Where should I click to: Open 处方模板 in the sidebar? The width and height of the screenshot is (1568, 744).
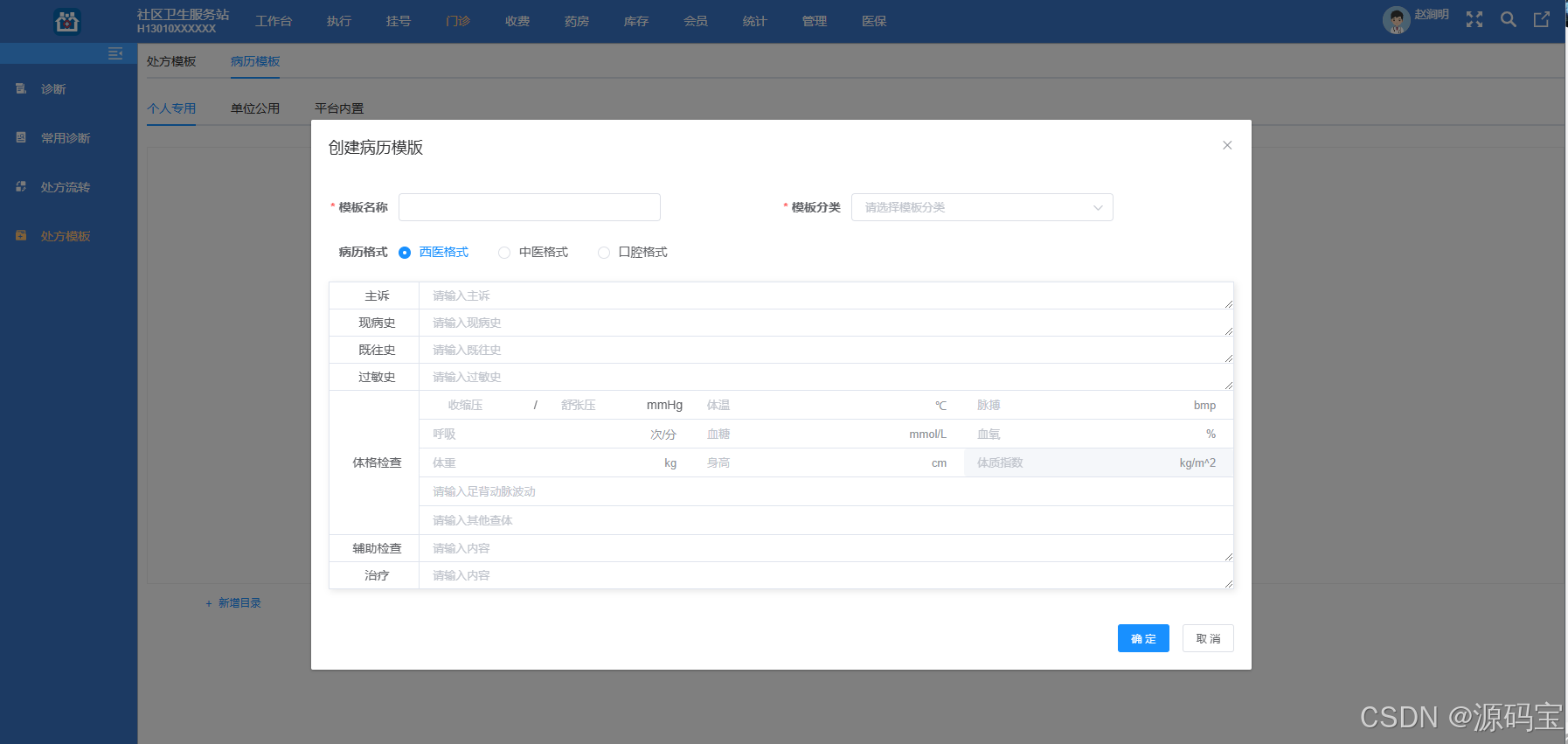point(66,236)
